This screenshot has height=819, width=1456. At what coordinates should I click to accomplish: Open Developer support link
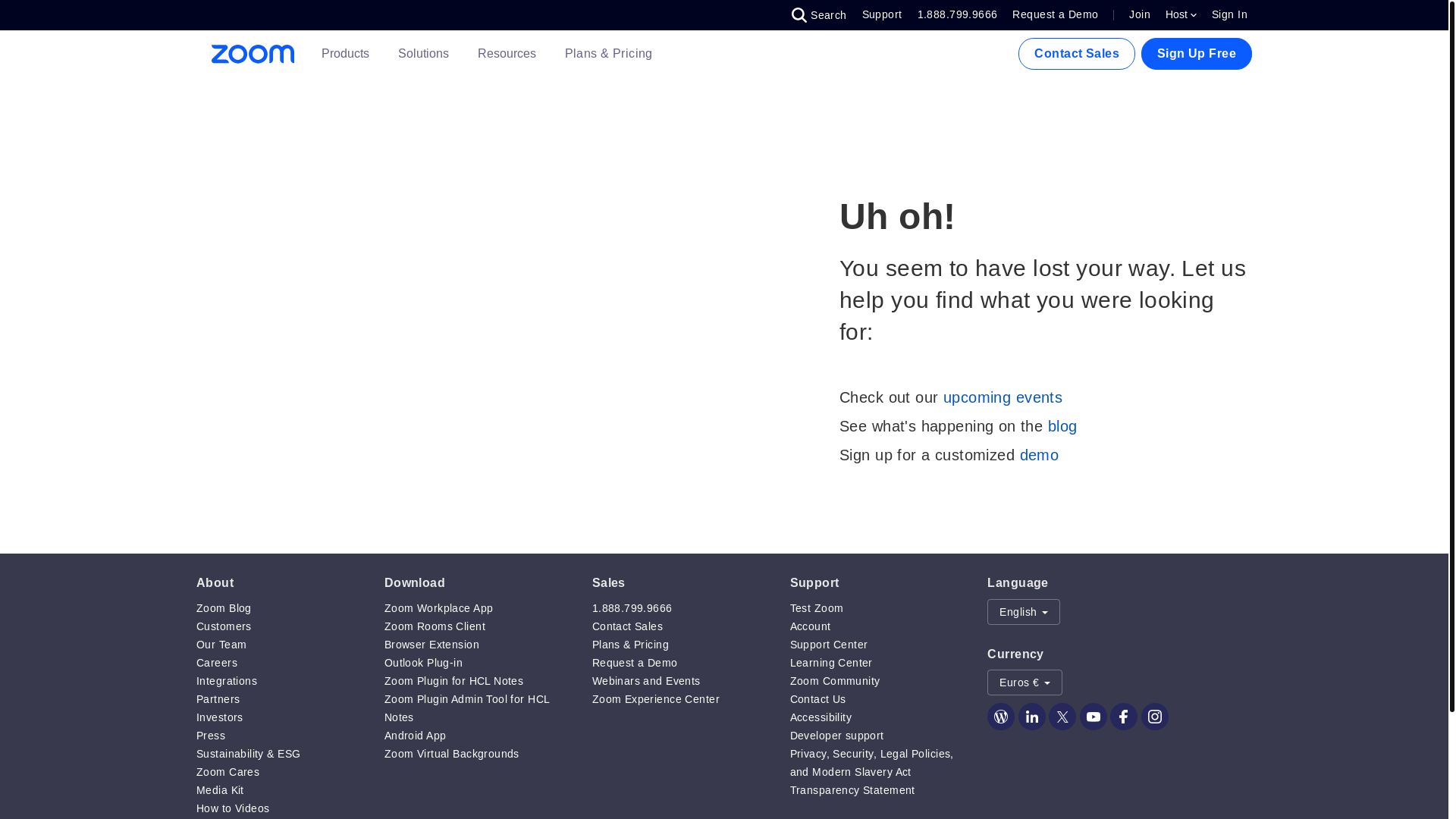pyautogui.click(x=836, y=736)
